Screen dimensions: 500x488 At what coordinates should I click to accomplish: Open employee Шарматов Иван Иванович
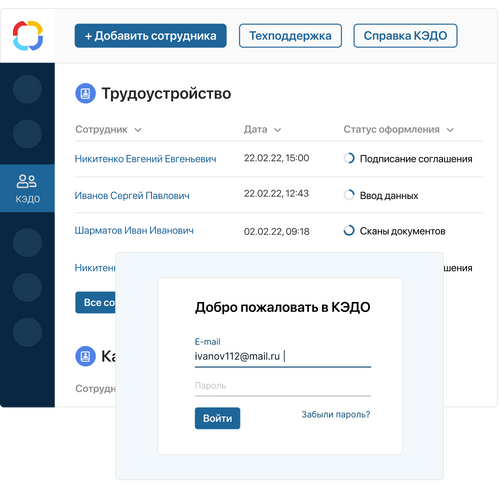point(134,230)
